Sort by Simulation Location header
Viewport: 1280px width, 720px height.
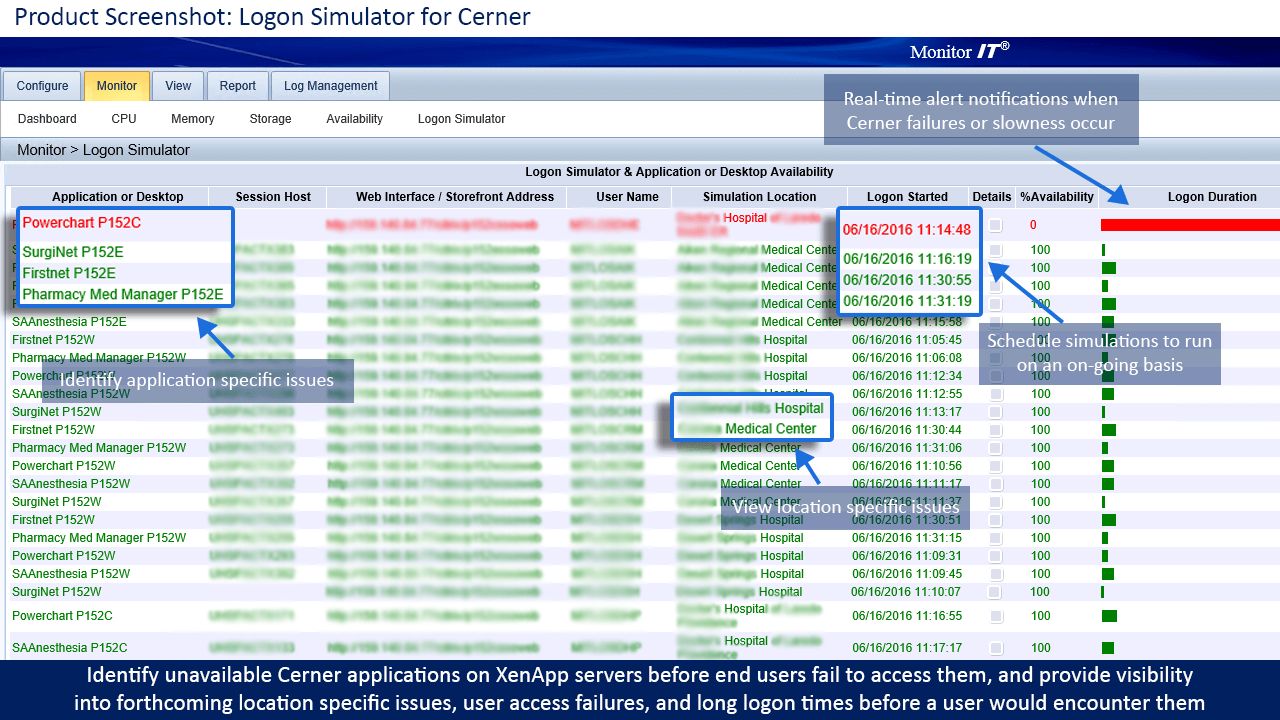pos(760,197)
